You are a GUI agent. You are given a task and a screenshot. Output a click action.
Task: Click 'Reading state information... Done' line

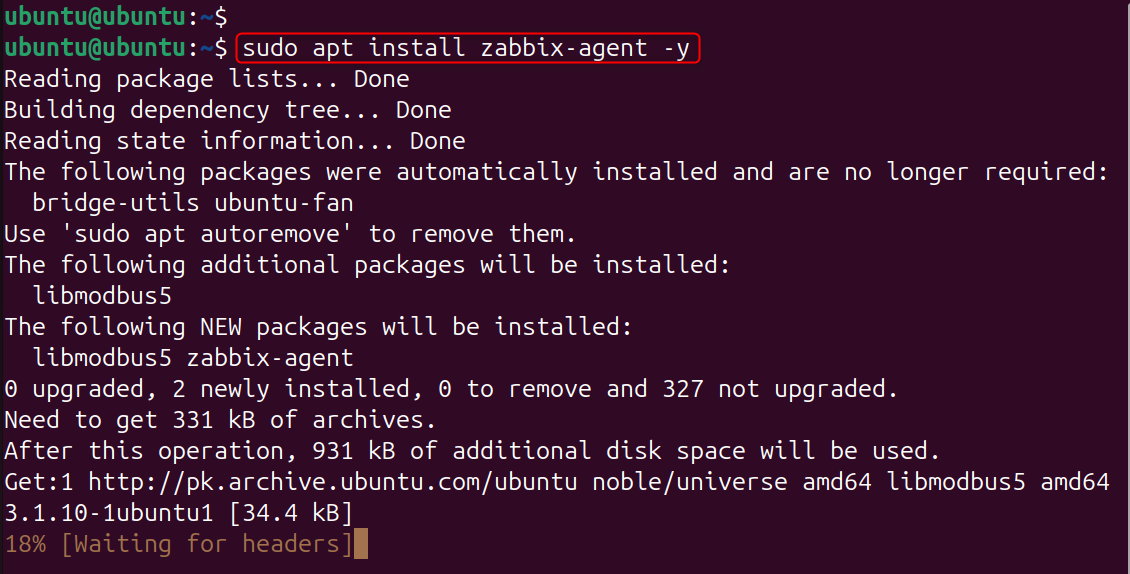pyautogui.click(x=234, y=140)
